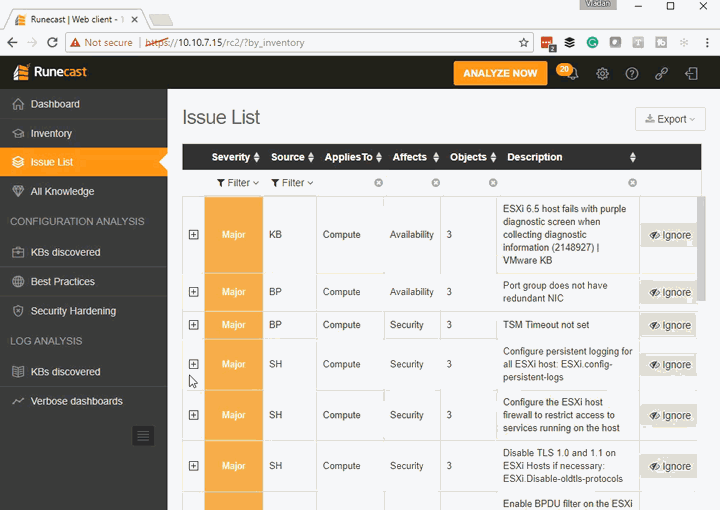Expand the ESXi 6.5 purple diagnostic screen row
720x510 pixels.
click(194, 235)
